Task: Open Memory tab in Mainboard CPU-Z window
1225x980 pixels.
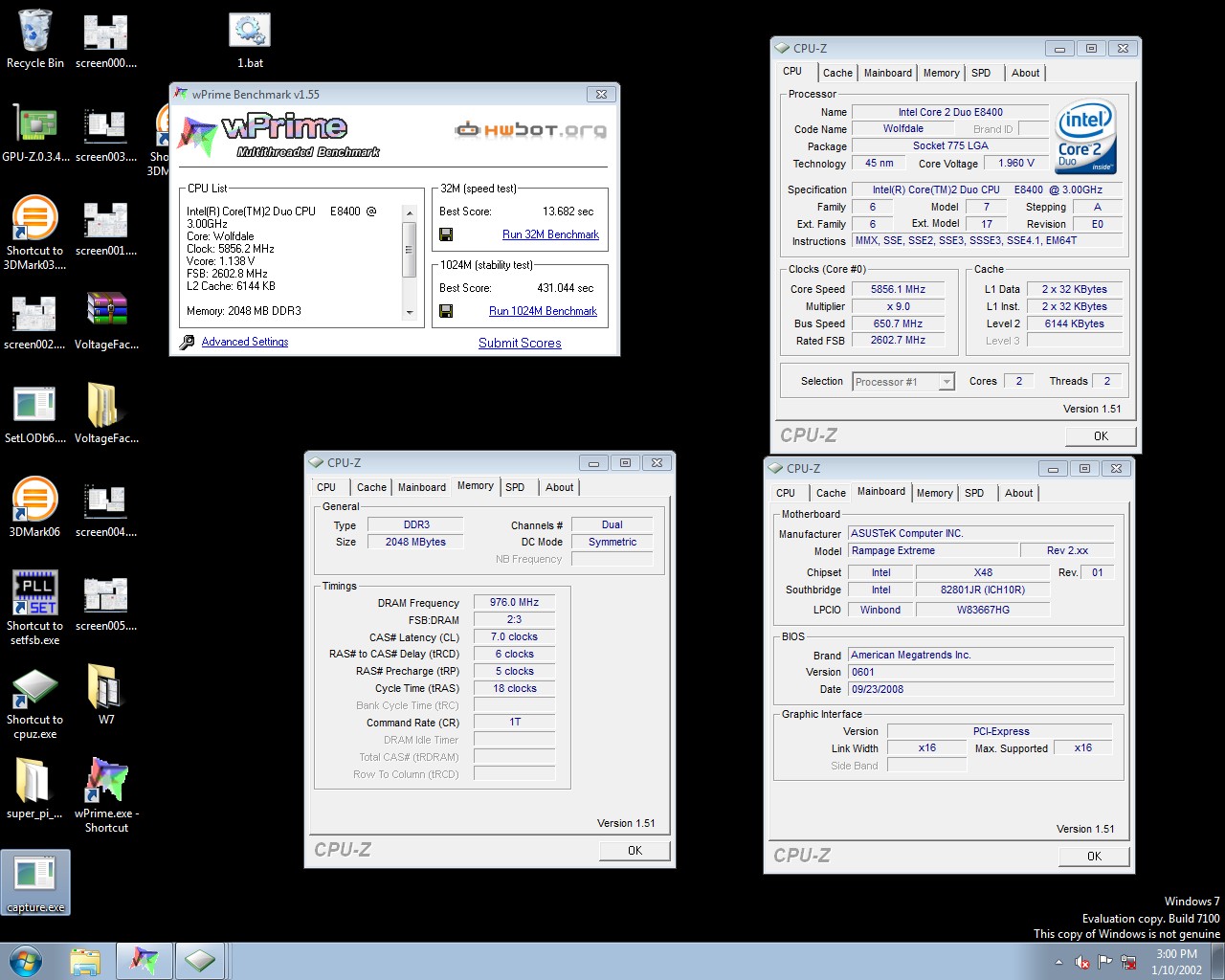Action: point(935,493)
